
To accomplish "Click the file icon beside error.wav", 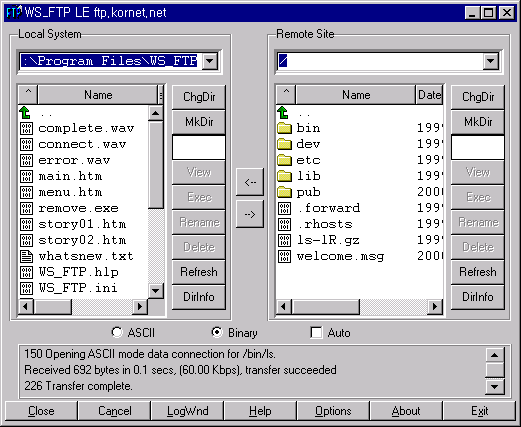I will tap(26, 160).
